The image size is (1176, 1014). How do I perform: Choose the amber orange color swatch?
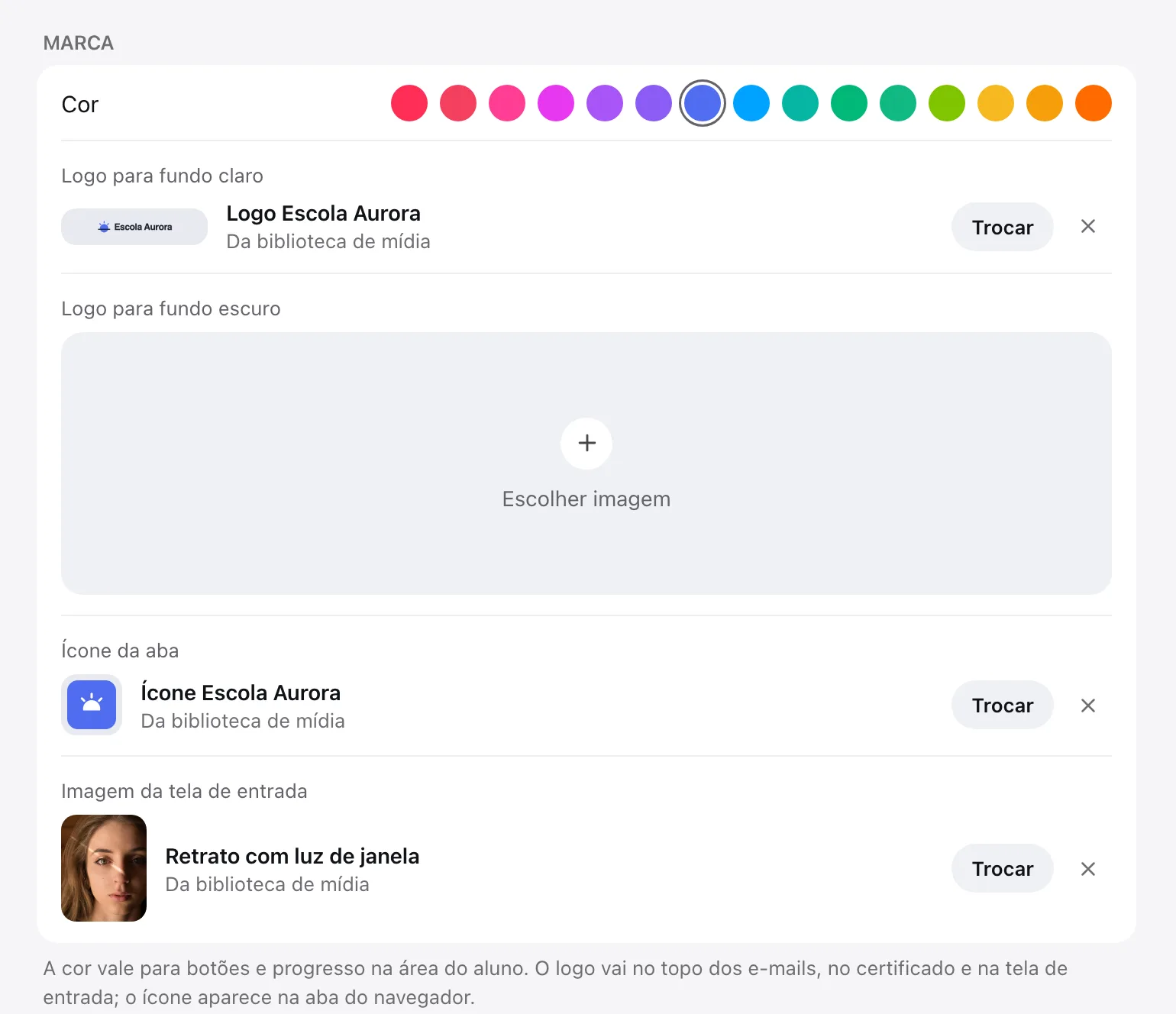[x=1045, y=103]
